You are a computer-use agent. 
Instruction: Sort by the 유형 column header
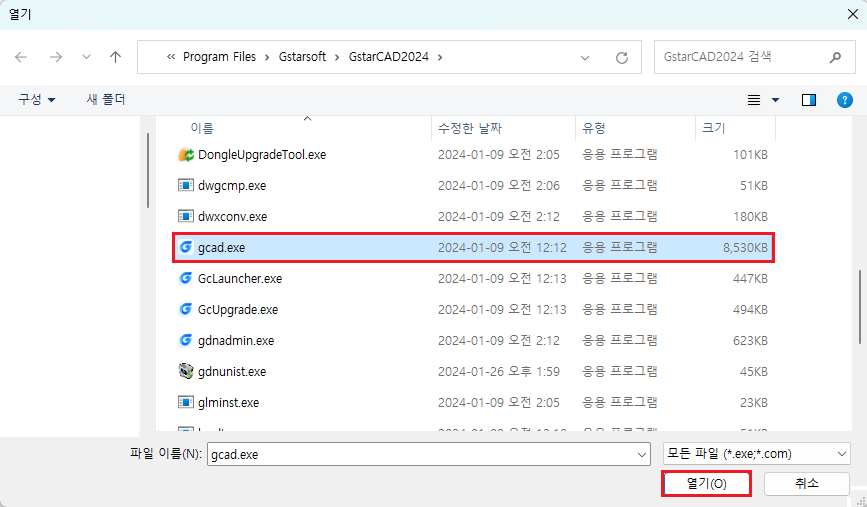click(x=594, y=128)
